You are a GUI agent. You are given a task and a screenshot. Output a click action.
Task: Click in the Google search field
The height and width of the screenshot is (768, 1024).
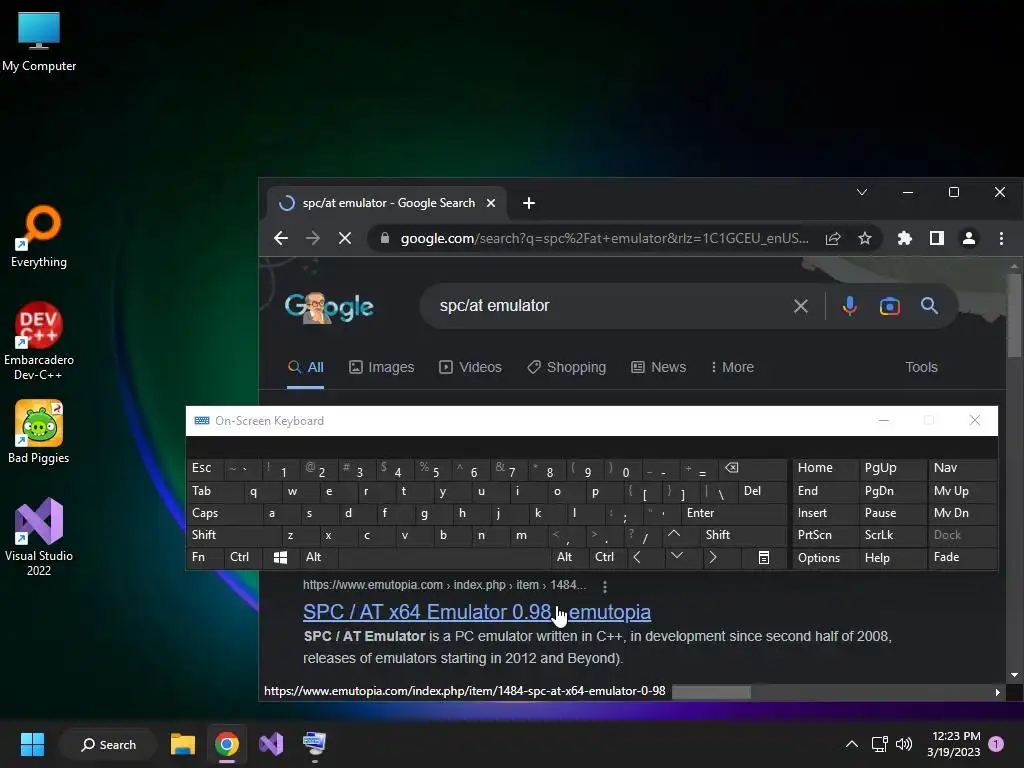click(607, 306)
